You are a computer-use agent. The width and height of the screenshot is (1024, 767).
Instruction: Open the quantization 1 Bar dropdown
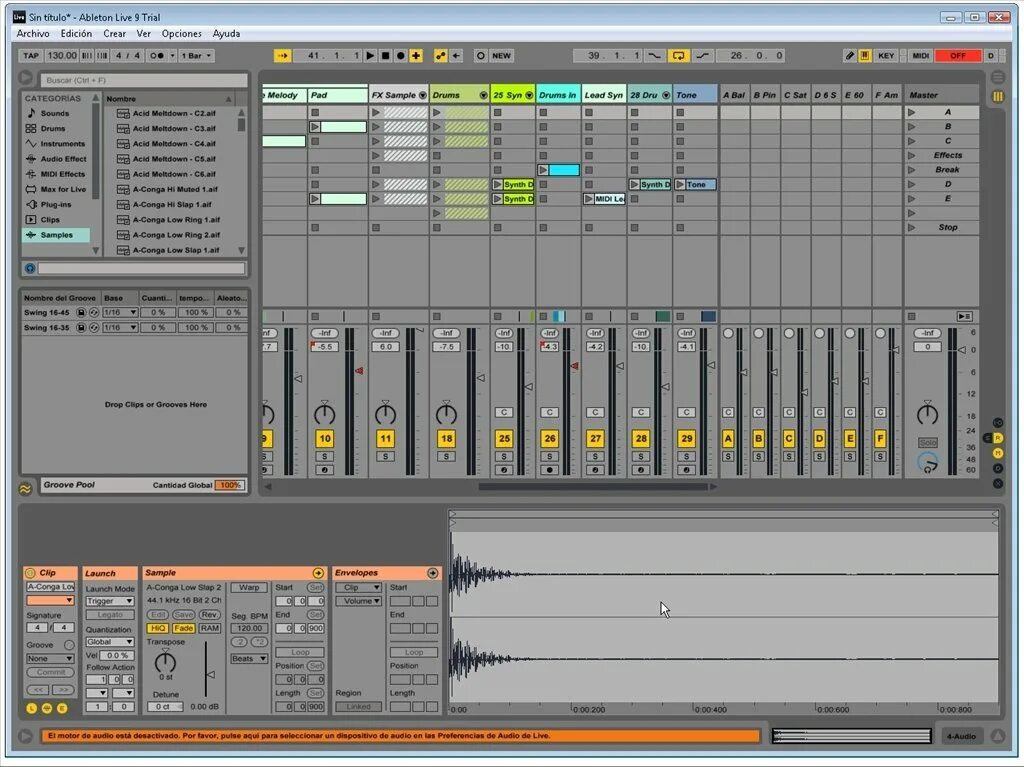(196, 56)
